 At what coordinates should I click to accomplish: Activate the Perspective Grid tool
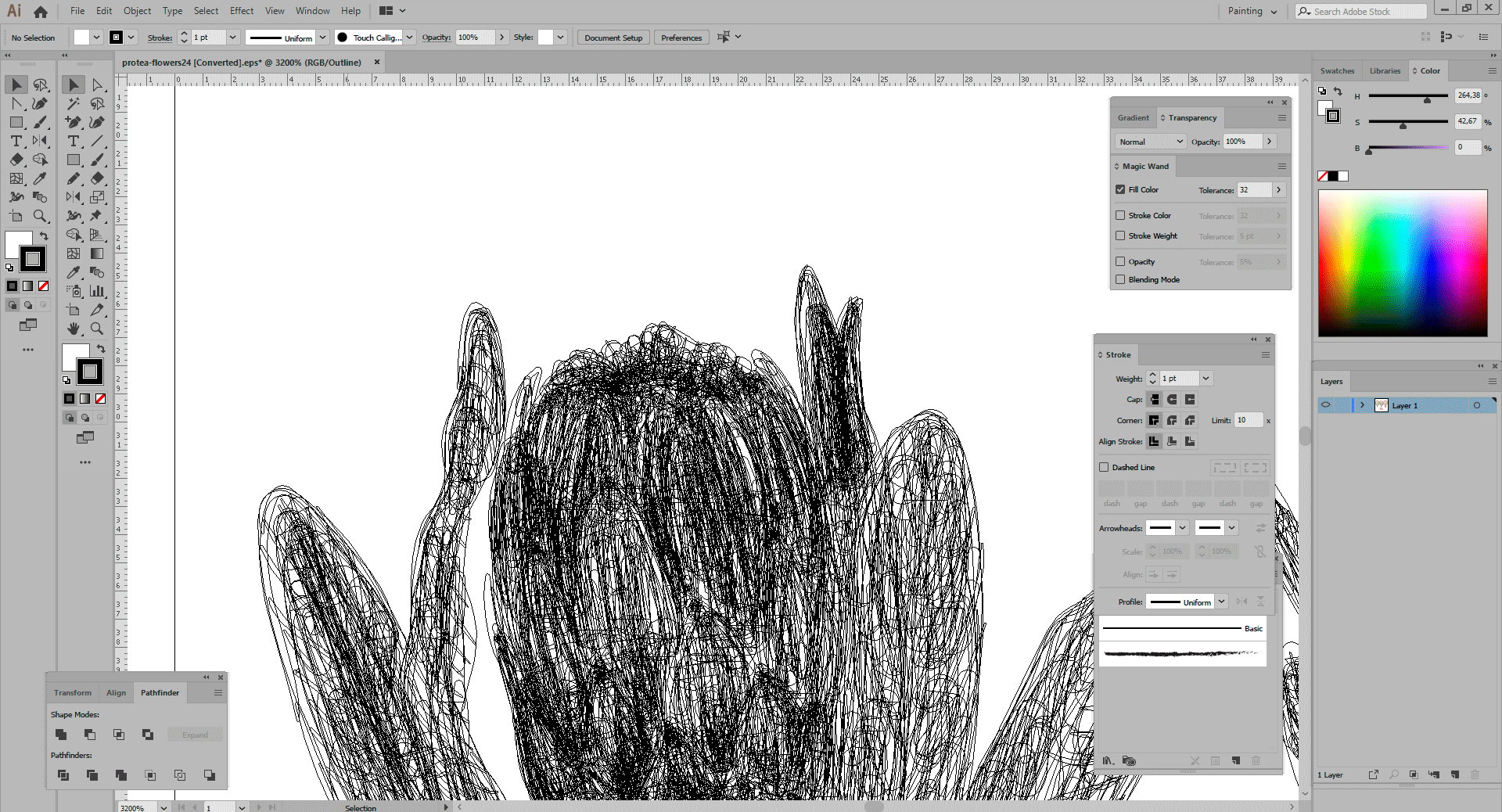click(x=98, y=235)
